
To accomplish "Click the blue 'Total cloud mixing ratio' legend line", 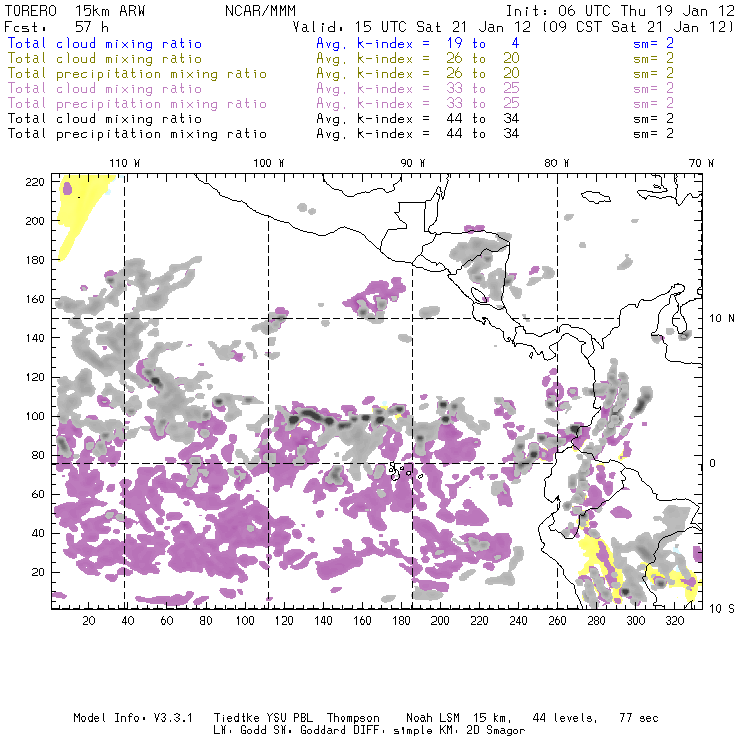I will (105, 43).
